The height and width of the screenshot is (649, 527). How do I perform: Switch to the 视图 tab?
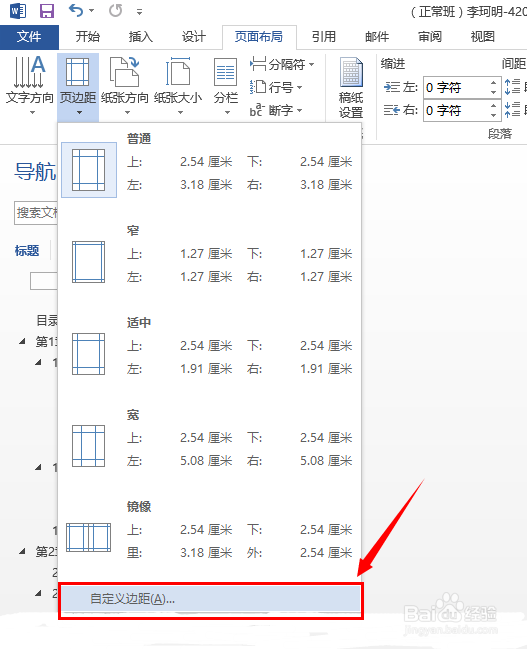click(x=483, y=37)
